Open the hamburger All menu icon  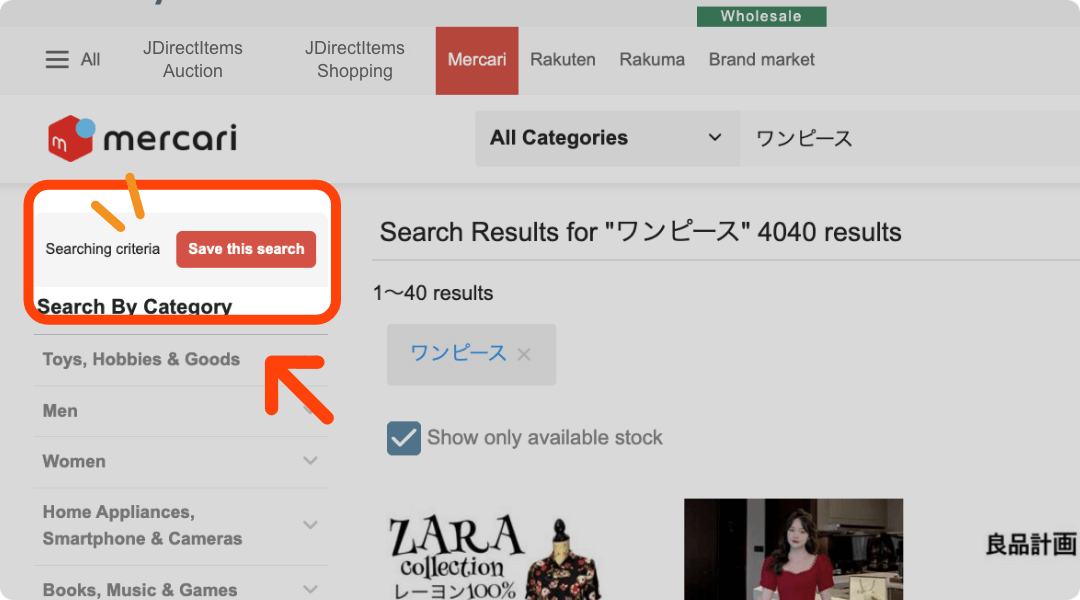57,60
